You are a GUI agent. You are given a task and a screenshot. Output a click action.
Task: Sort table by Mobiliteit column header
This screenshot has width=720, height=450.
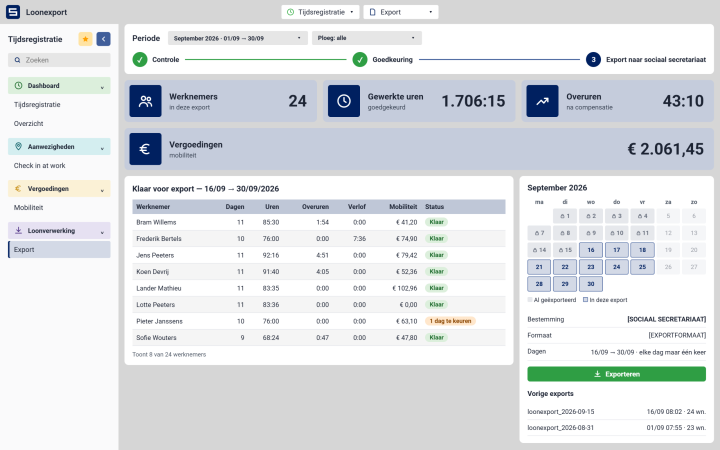click(x=403, y=207)
